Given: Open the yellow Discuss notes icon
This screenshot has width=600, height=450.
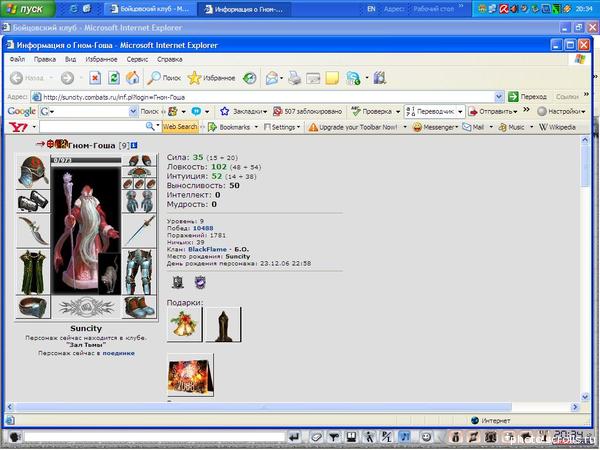Looking at the screenshot, I should 332,78.
